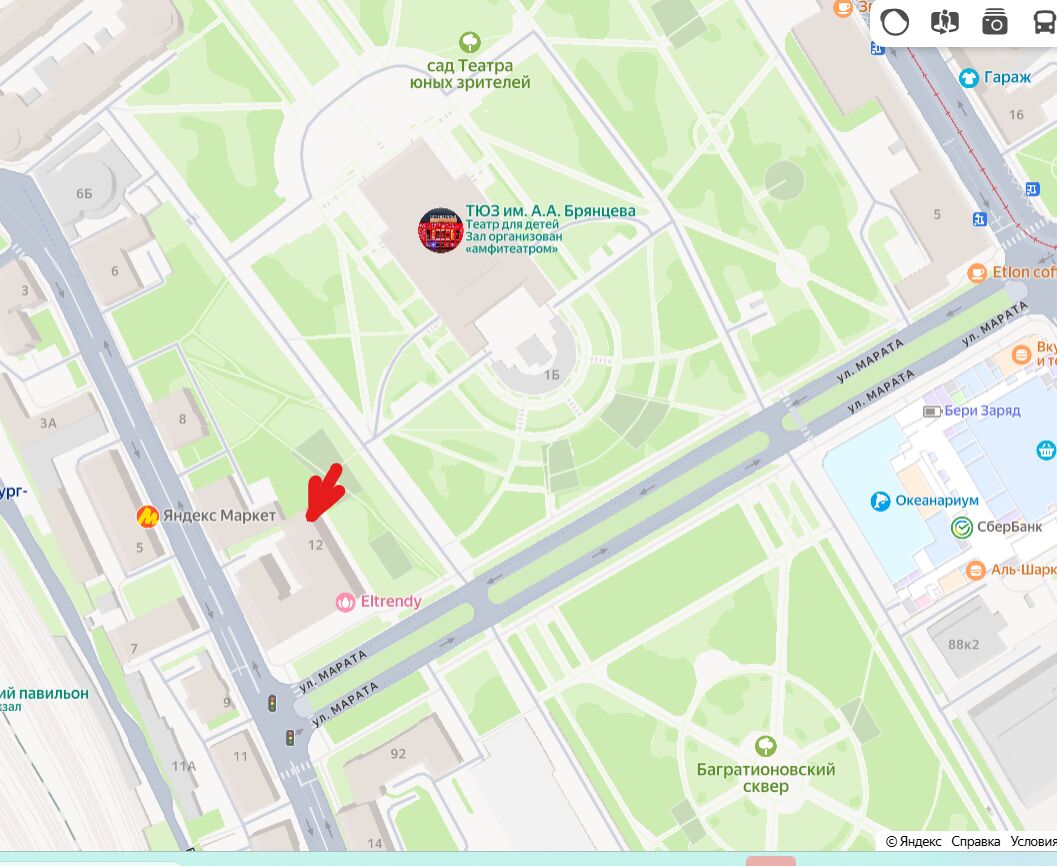Open the Океанариум place marker
This screenshot has width=1057, height=866.
point(880,501)
